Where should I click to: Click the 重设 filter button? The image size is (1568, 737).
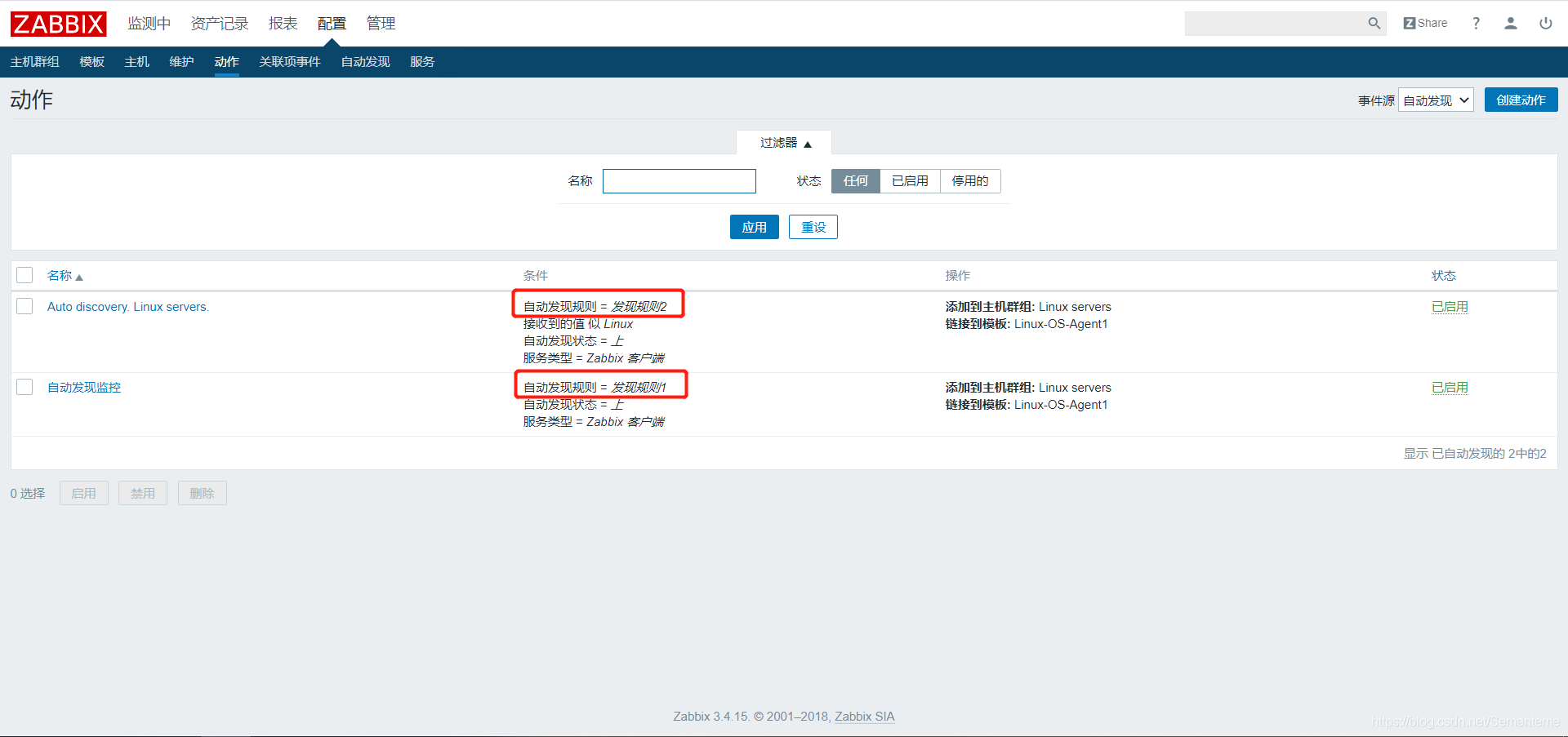(813, 227)
